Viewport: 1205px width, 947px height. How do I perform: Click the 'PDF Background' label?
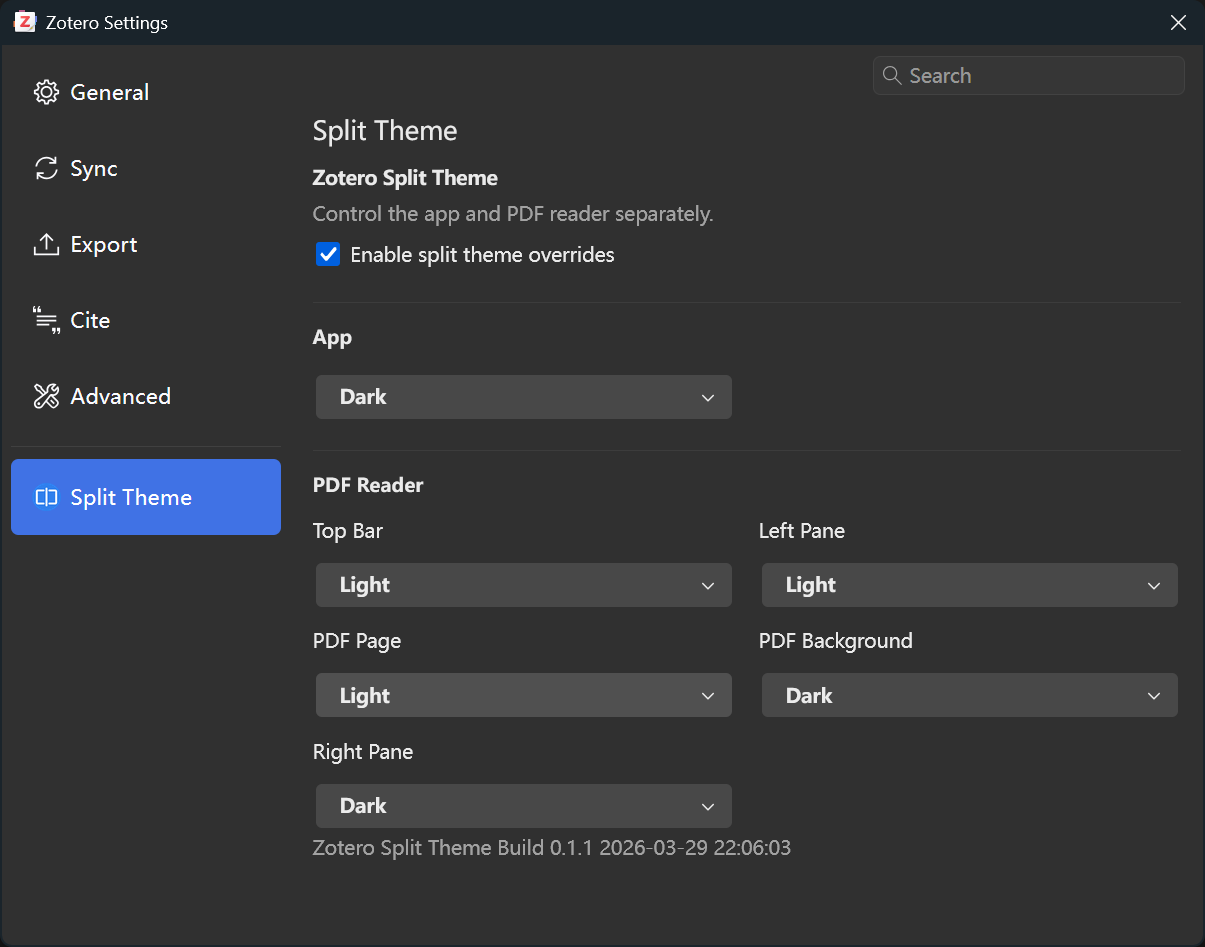tap(836, 641)
